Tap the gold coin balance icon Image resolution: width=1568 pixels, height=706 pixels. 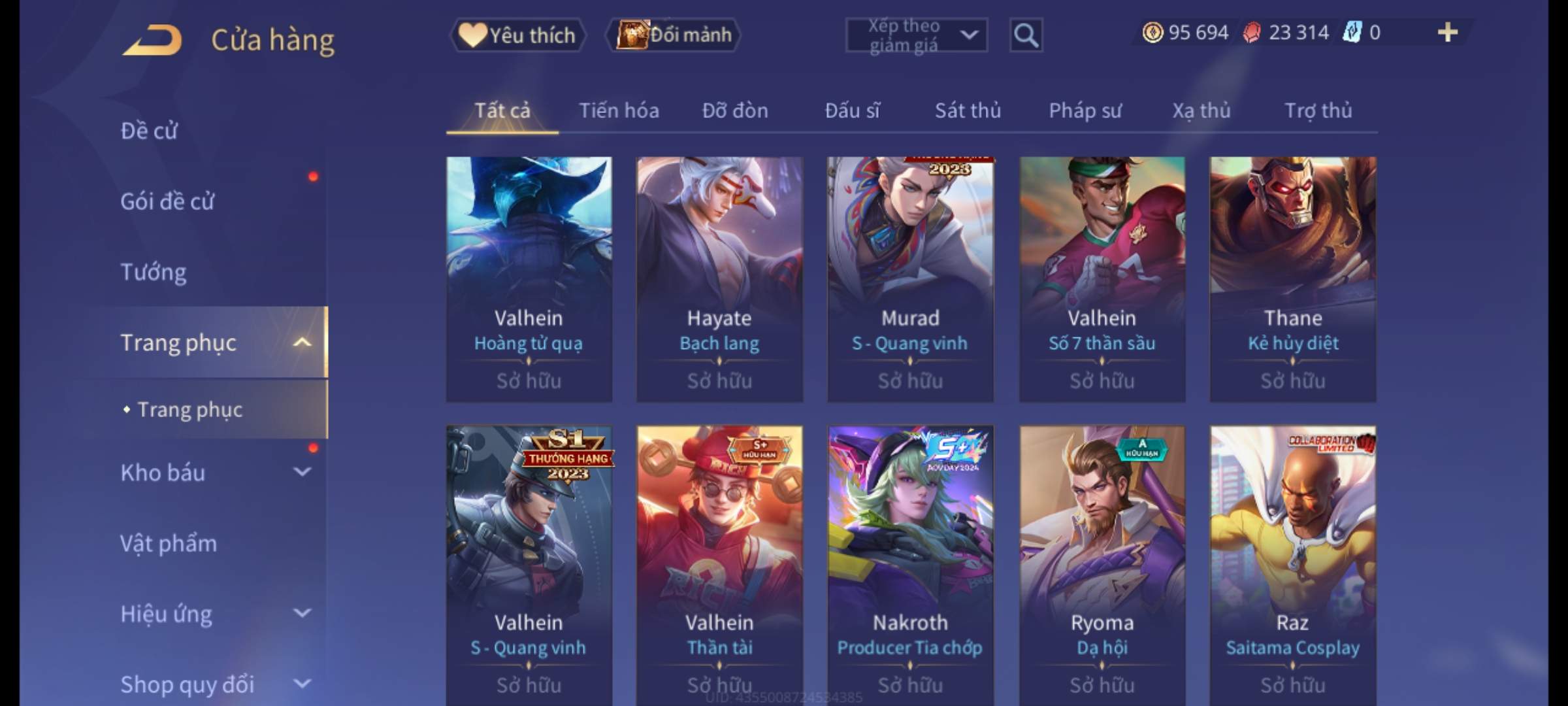(1152, 32)
